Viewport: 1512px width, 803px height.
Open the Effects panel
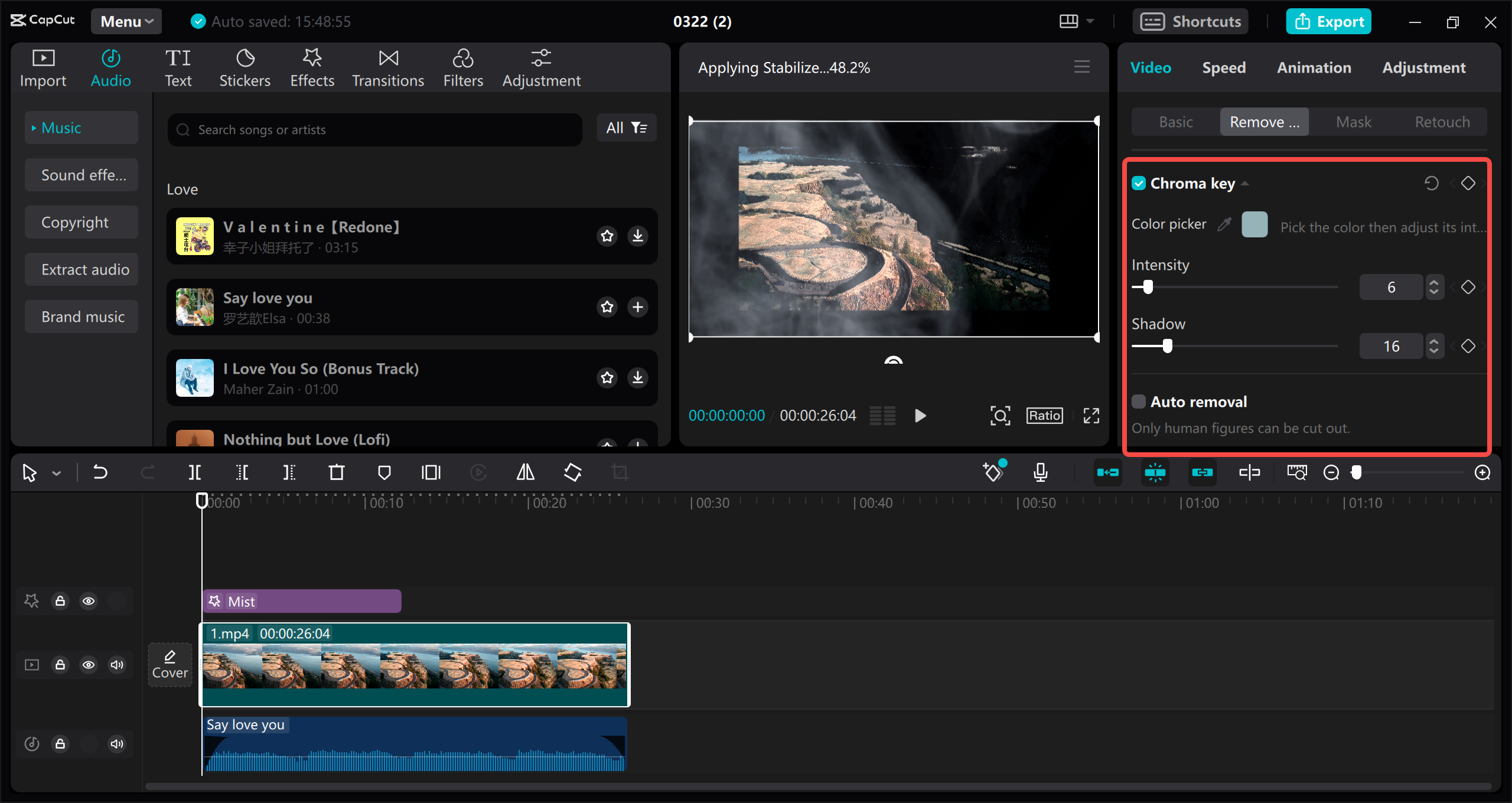coord(312,67)
